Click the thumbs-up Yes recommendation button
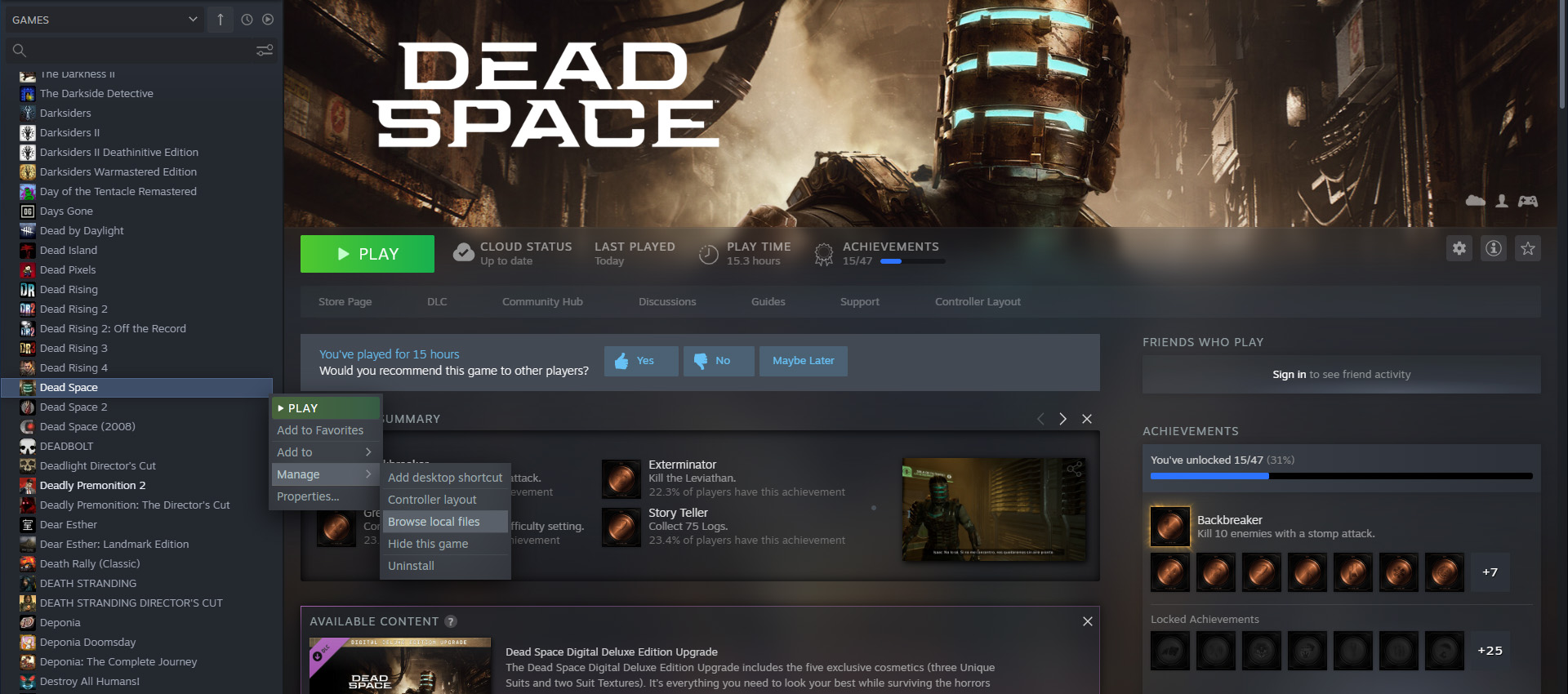 [641, 361]
